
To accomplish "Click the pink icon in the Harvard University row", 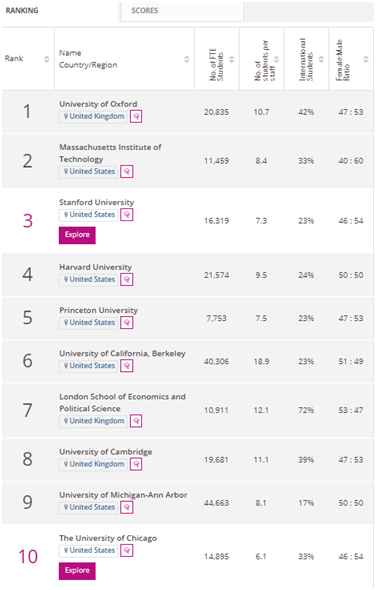I will coord(127,280).
